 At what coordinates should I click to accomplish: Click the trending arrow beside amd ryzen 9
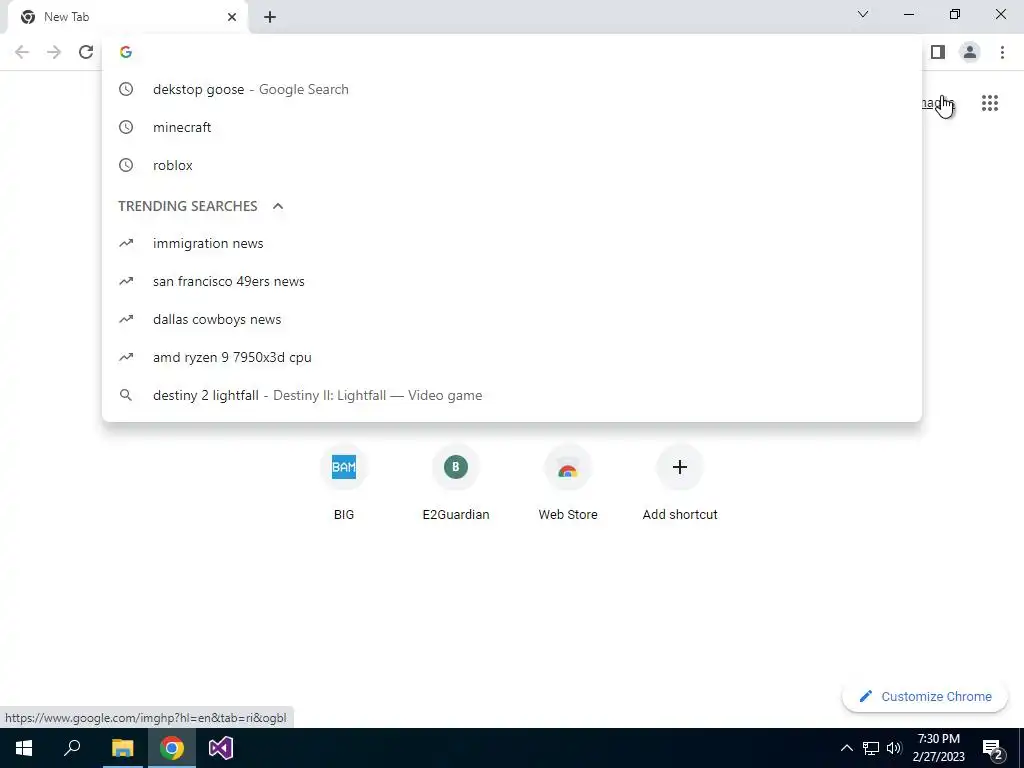pos(126,357)
